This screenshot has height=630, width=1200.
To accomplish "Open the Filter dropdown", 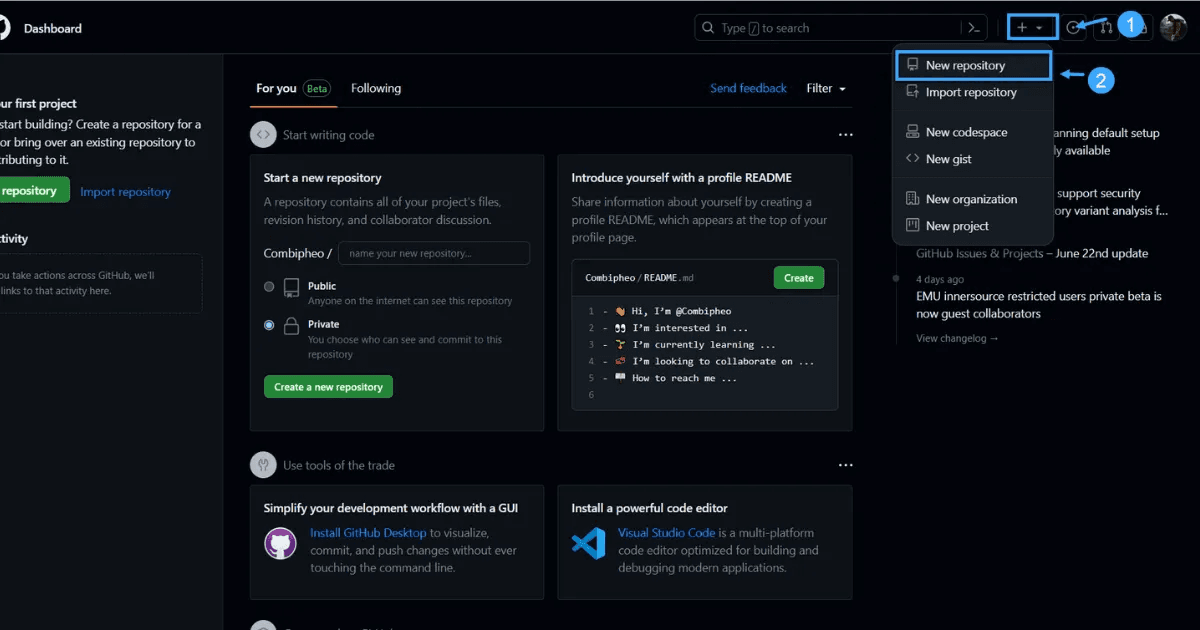I will 826,88.
